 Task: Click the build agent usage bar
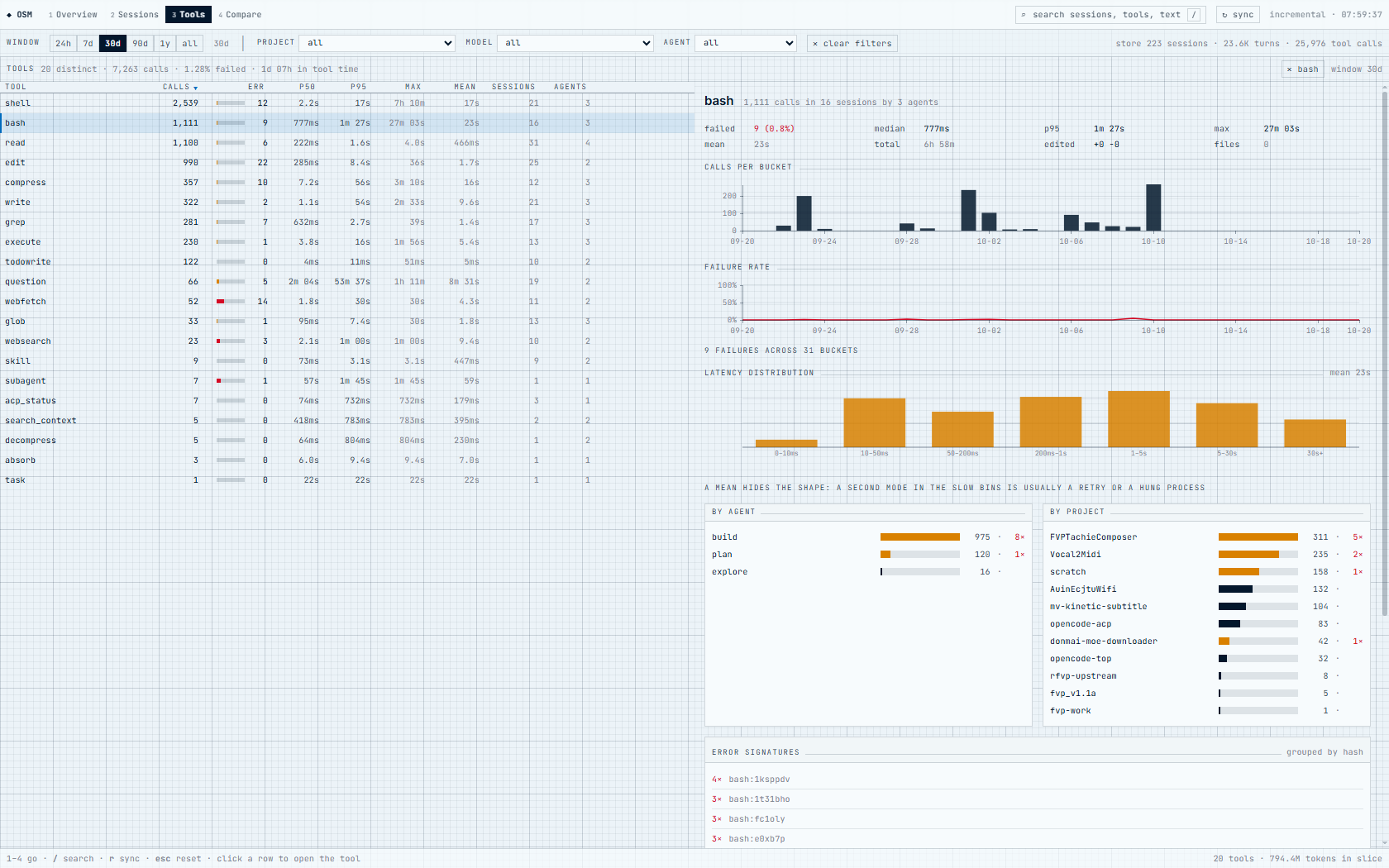click(x=920, y=537)
